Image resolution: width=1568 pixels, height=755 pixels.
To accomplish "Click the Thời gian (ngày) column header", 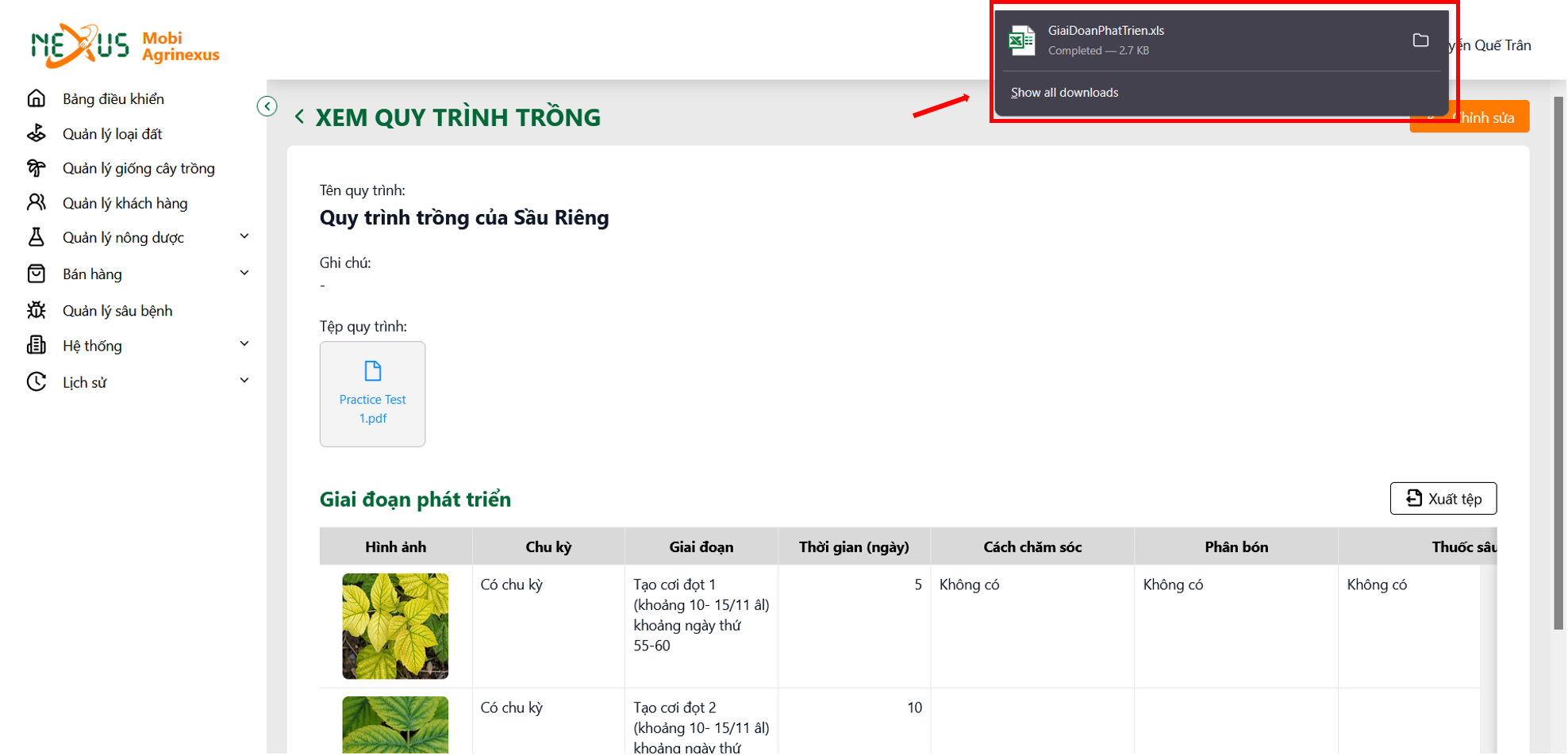I will tap(854, 547).
